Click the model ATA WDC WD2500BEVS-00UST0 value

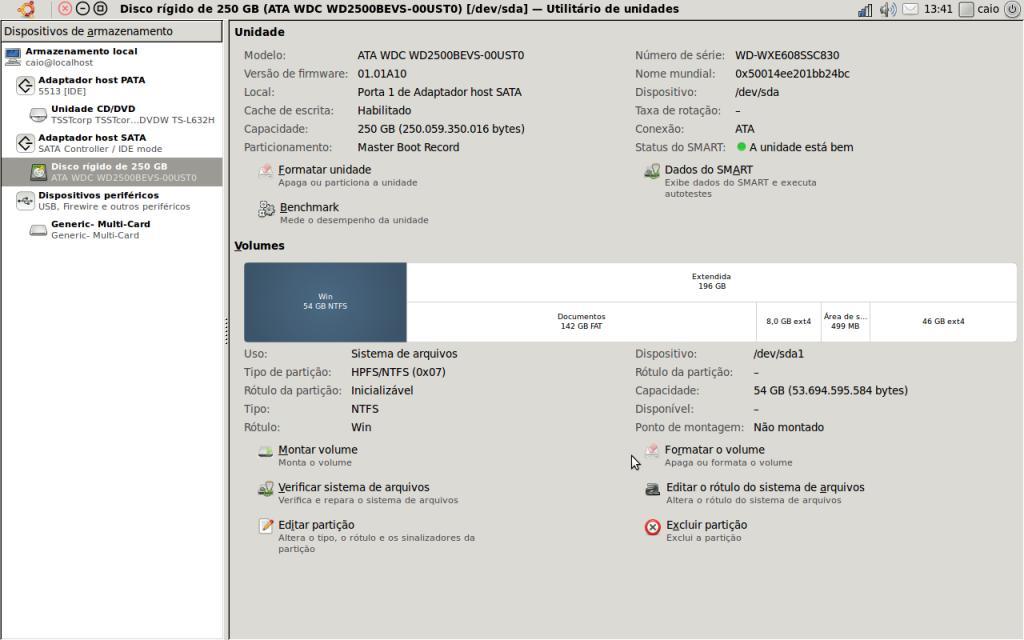coord(441,56)
